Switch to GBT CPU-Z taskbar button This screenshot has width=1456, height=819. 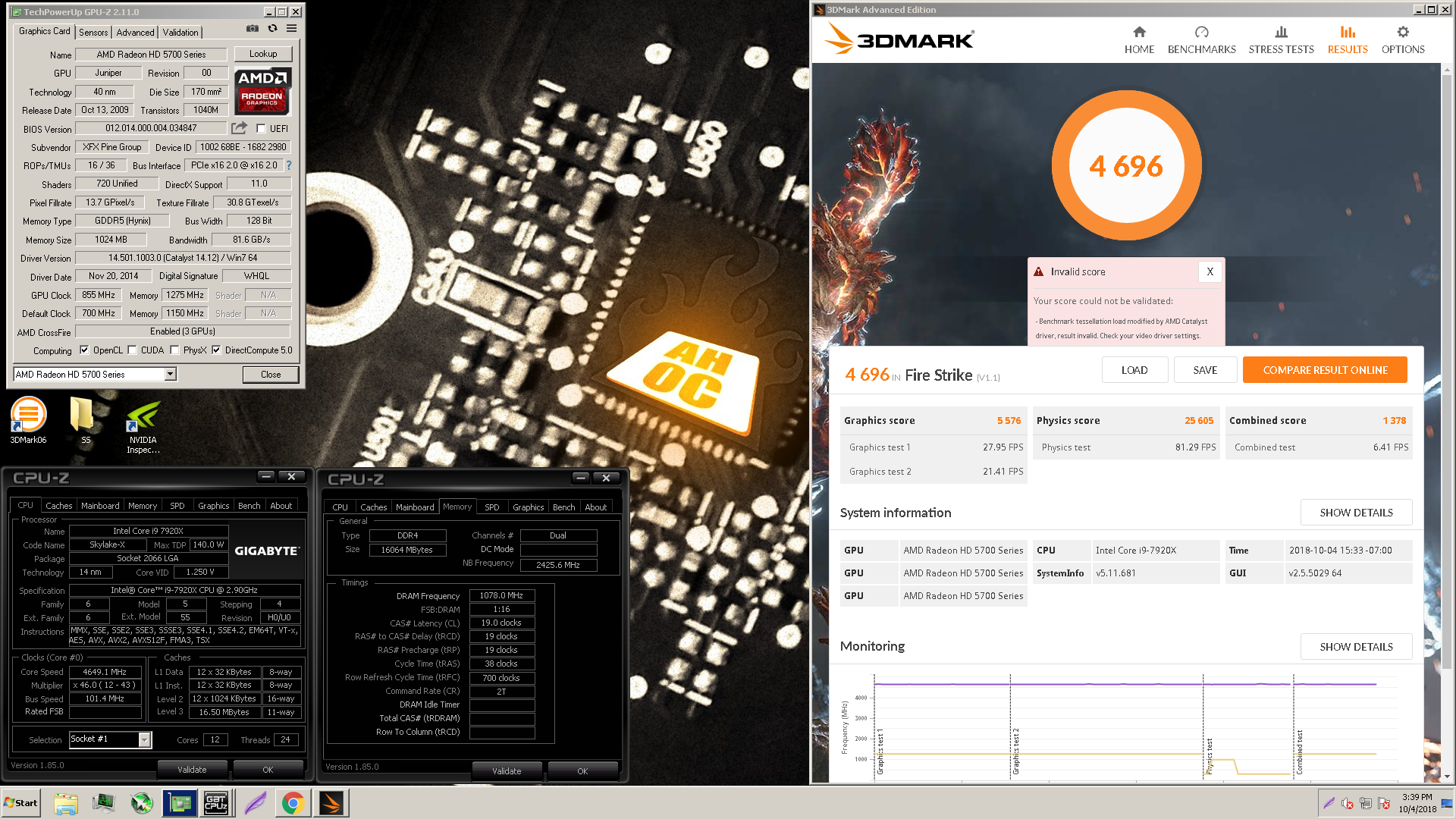point(216,803)
